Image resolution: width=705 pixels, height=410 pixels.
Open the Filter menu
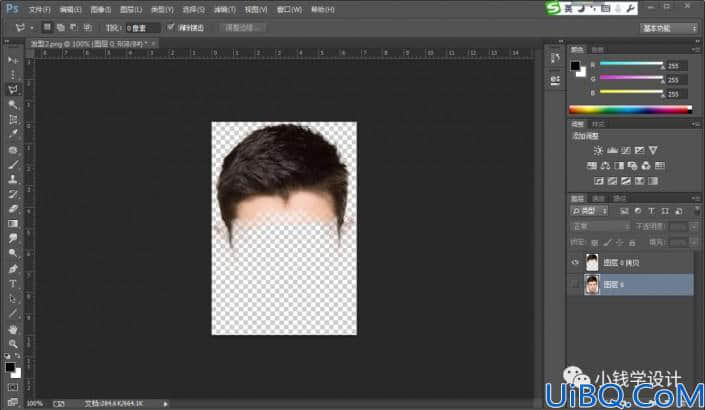point(224,9)
